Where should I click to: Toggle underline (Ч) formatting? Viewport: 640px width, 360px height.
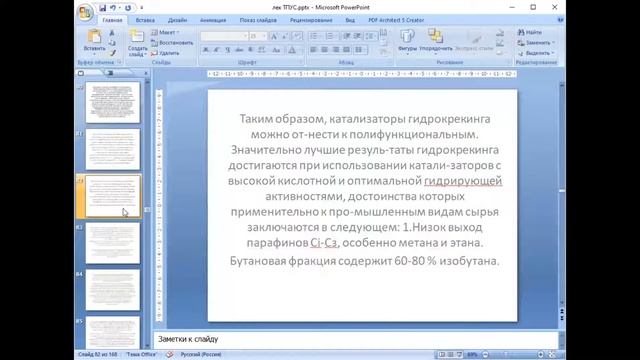coord(228,50)
